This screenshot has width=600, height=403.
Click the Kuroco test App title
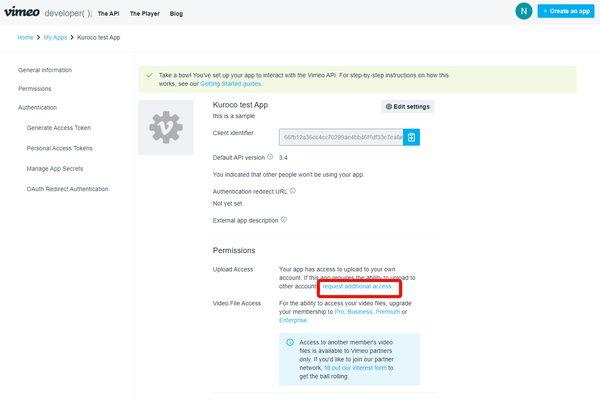click(x=240, y=105)
